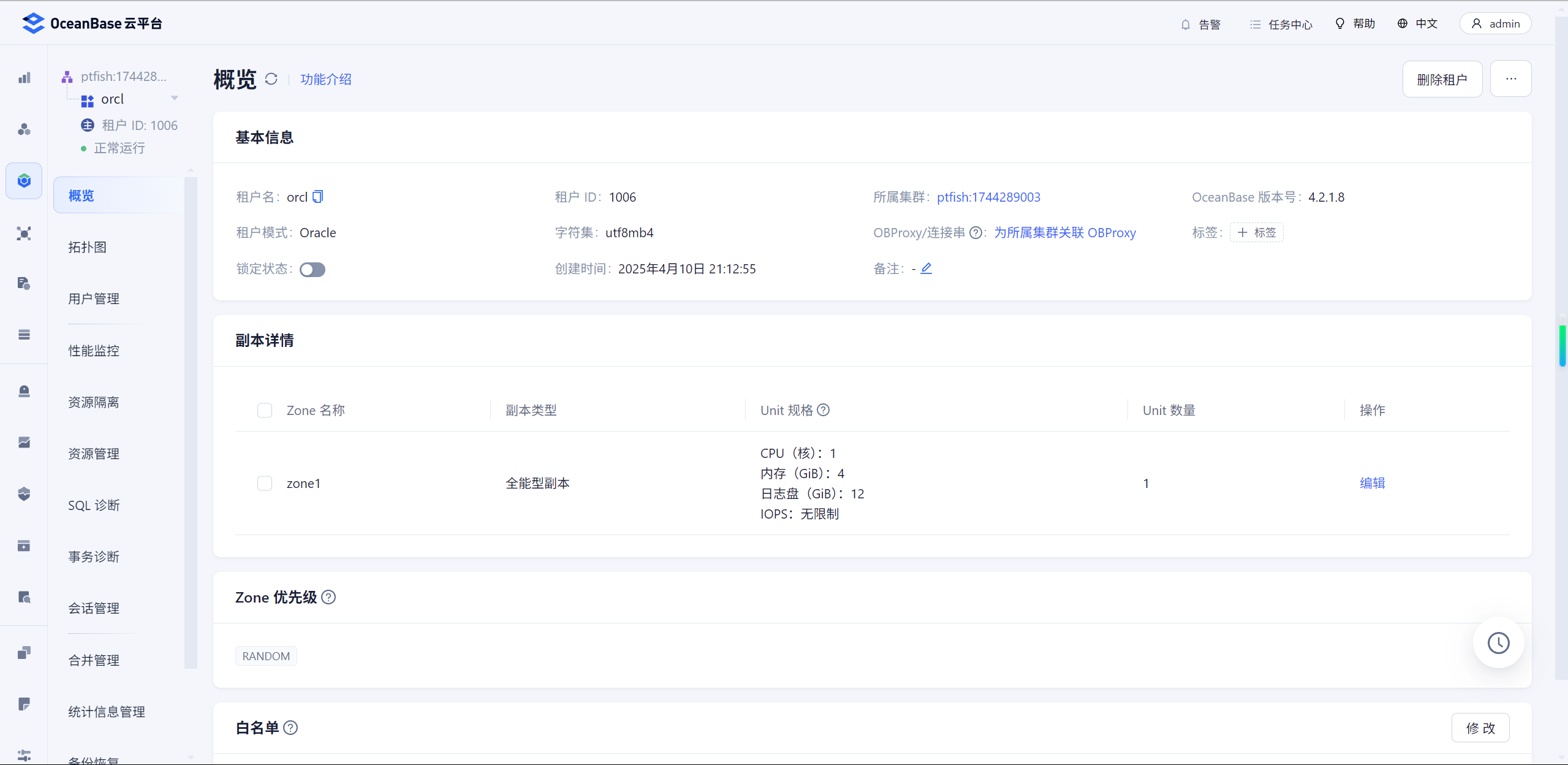This screenshot has width=1568, height=765.
Task: Open the more actions ellipsis button
Action: [x=1510, y=78]
